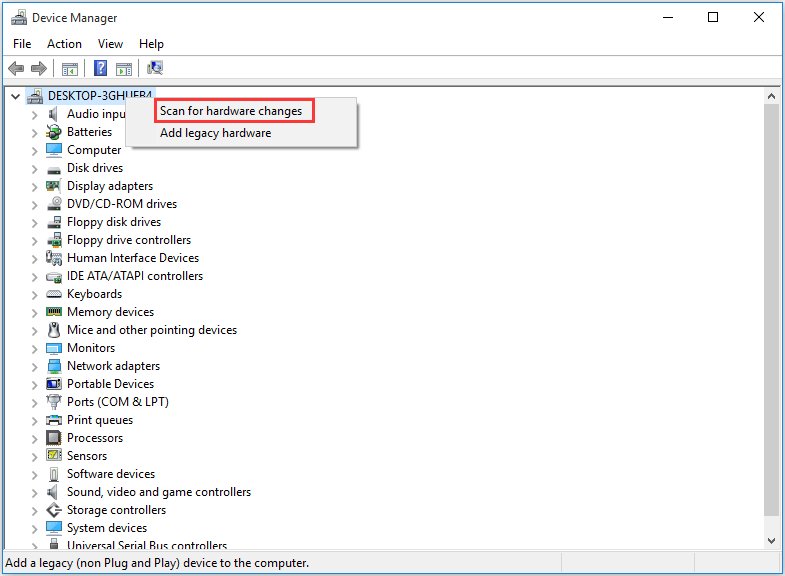Click scrollbar up arrow
Image resolution: width=785 pixels, height=576 pixels.
coord(771,96)
